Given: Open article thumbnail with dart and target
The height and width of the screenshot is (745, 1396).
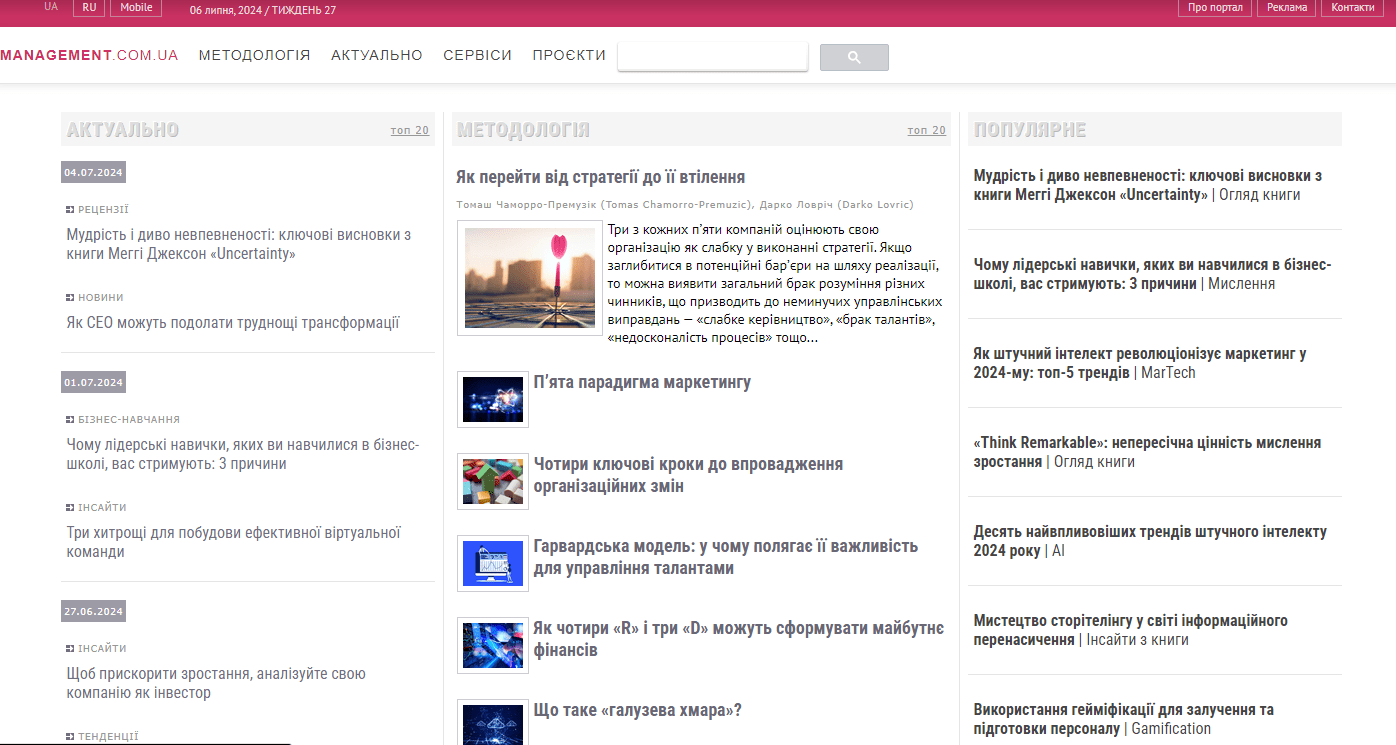Looking at the screenshot, I should 530,278.
